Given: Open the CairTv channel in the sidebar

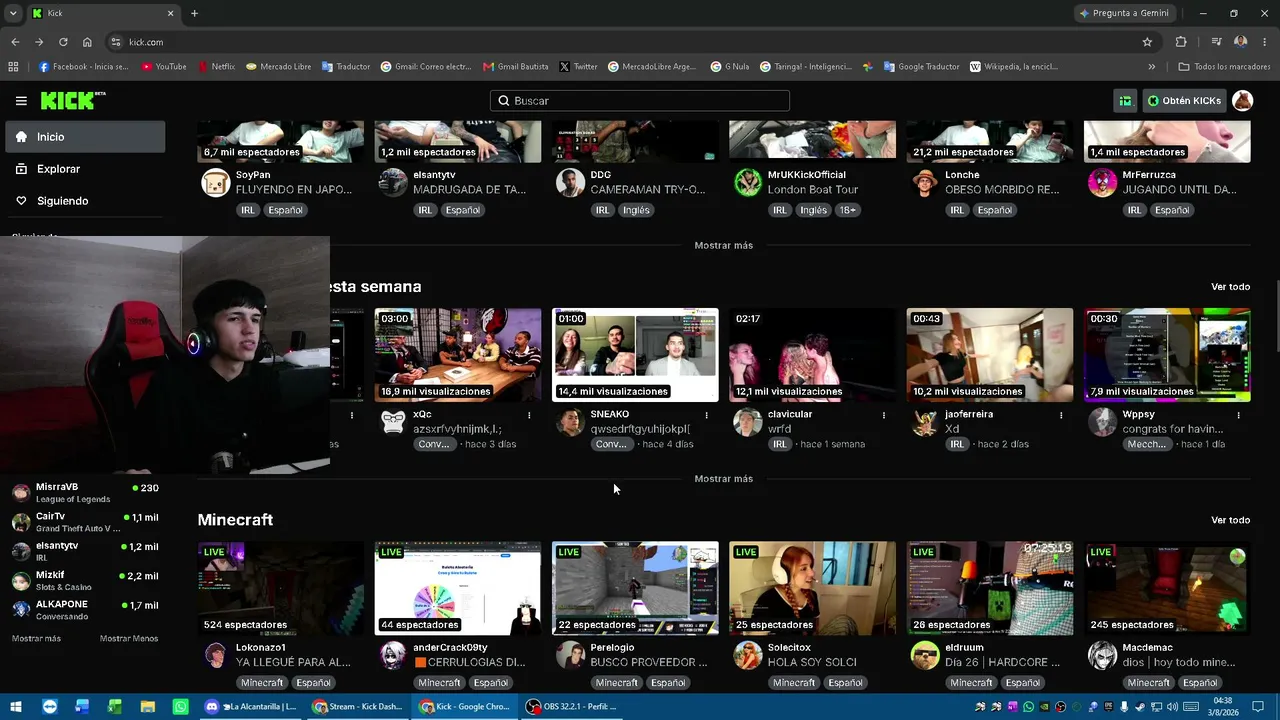Looking at the screenshot, I should click(85, 522).
